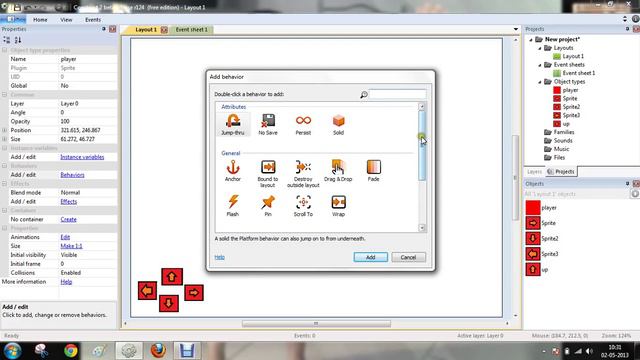Switch to the Layers panel tab
Image resolution: width=640 pixels, height=360 pixels.
(534, 172)
